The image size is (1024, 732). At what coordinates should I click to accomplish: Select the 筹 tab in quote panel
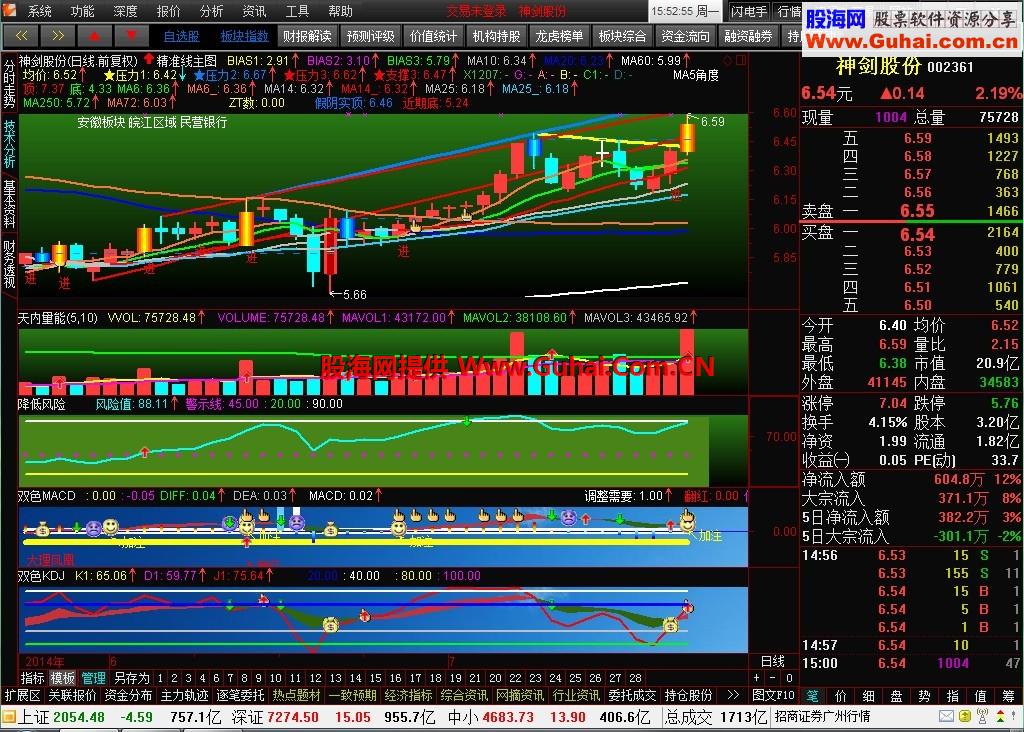(1008, 696)
